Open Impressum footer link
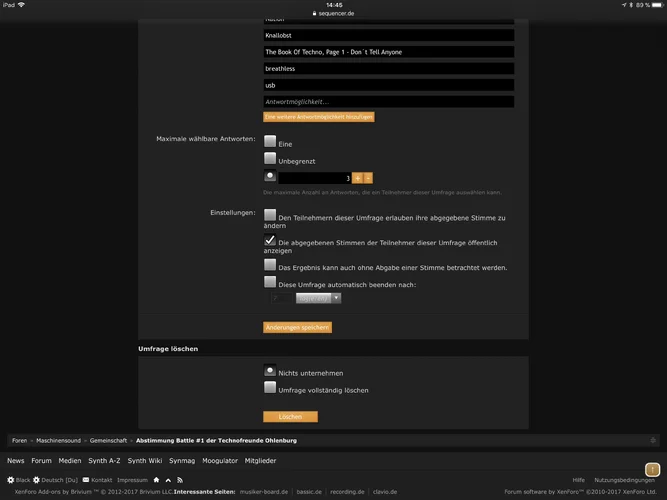The image size is (667, 500). (x=132, y=480)
